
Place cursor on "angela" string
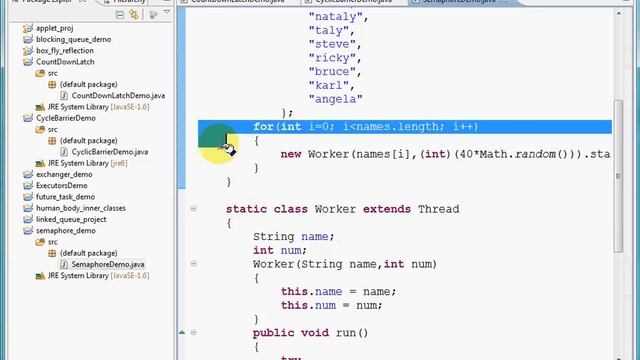(x=335, y=99)
